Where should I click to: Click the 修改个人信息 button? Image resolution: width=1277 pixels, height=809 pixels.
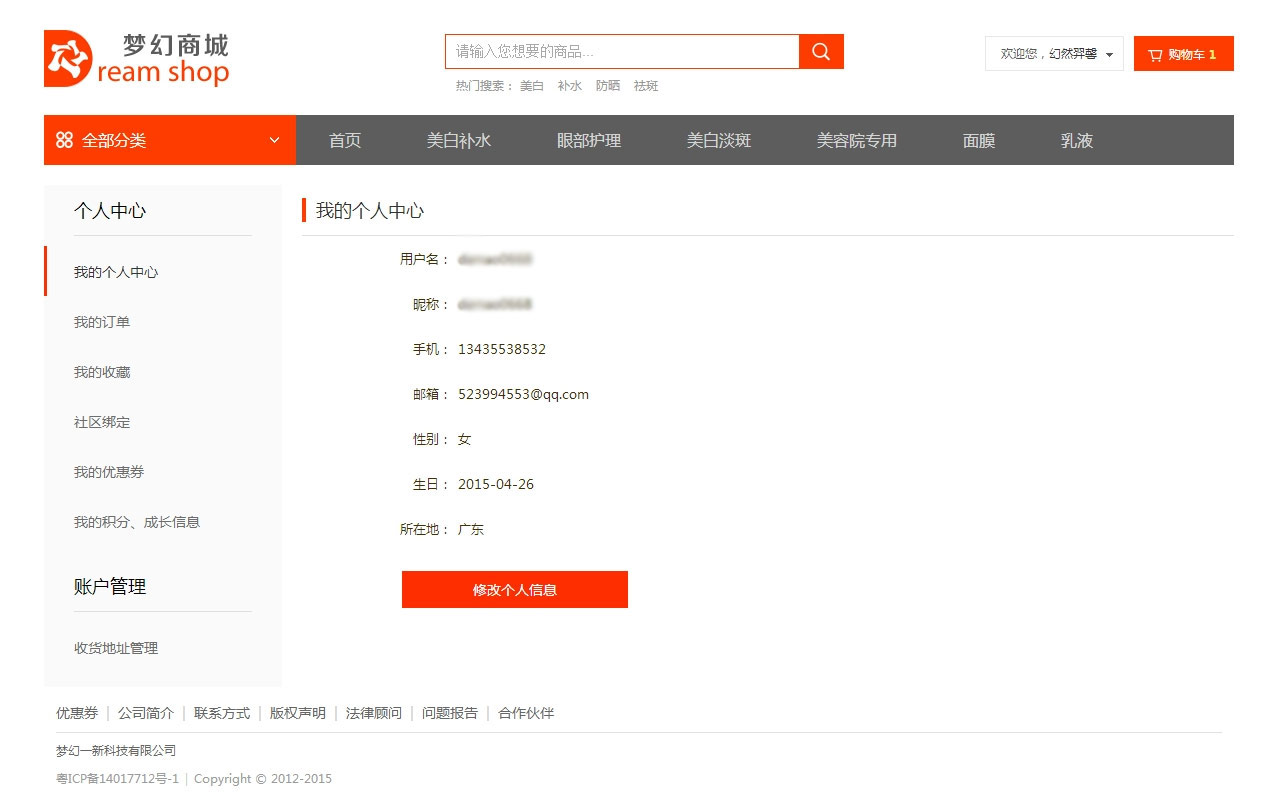tap(515, 589)
